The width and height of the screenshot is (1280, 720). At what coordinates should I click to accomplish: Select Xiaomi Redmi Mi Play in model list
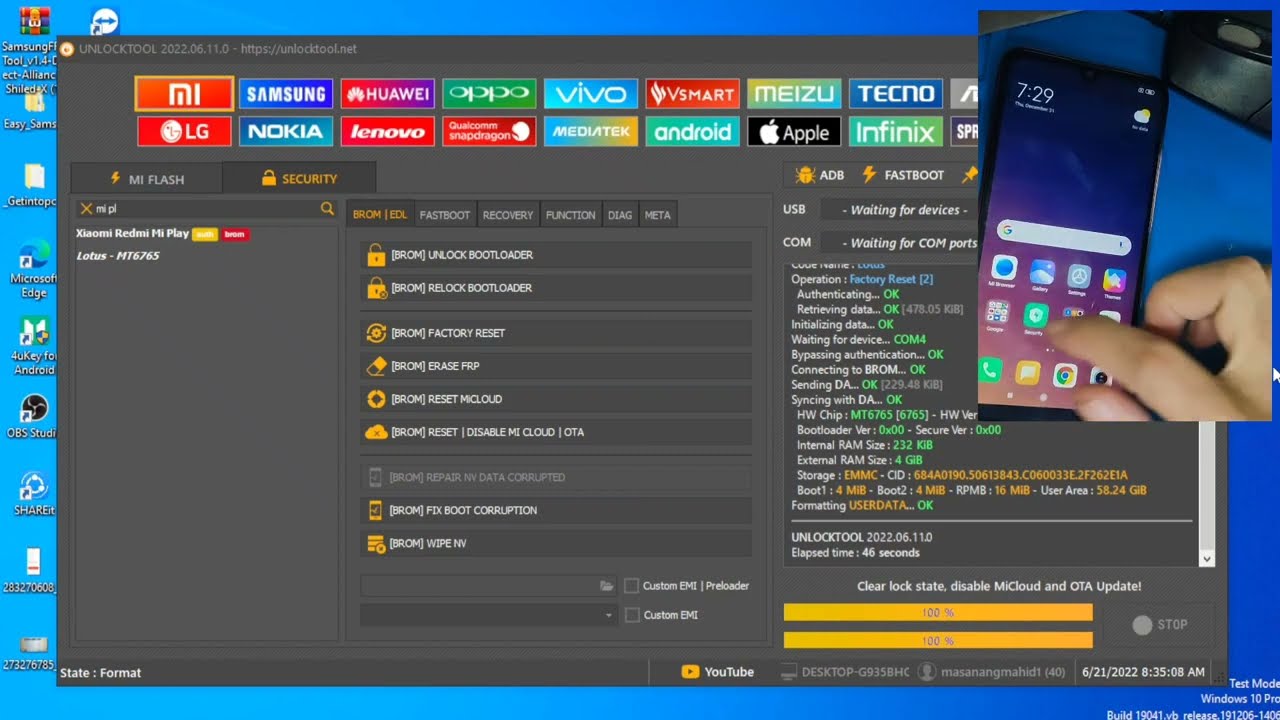[x=133, y=233]
